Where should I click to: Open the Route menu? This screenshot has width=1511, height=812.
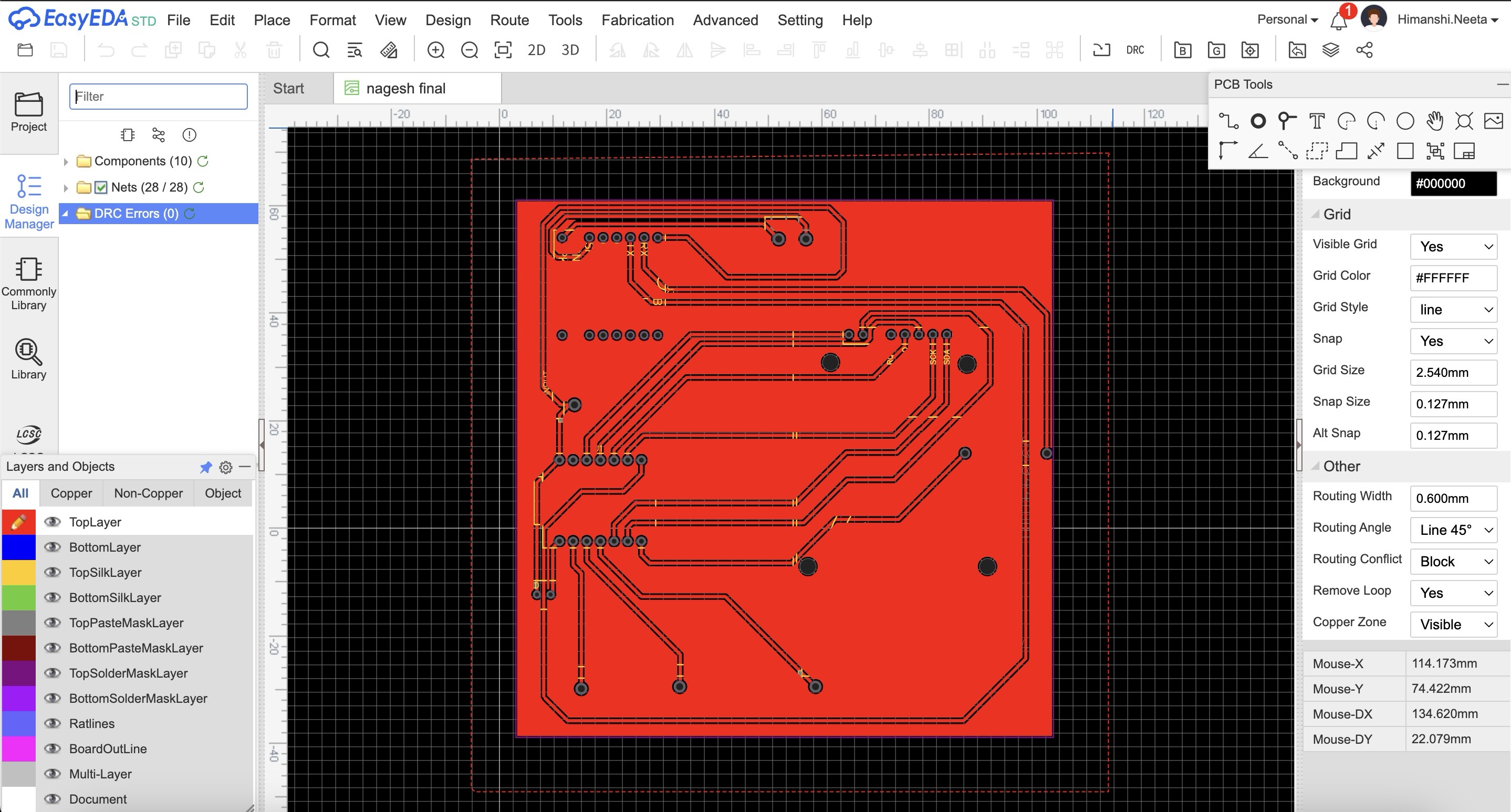coord(509,20)
